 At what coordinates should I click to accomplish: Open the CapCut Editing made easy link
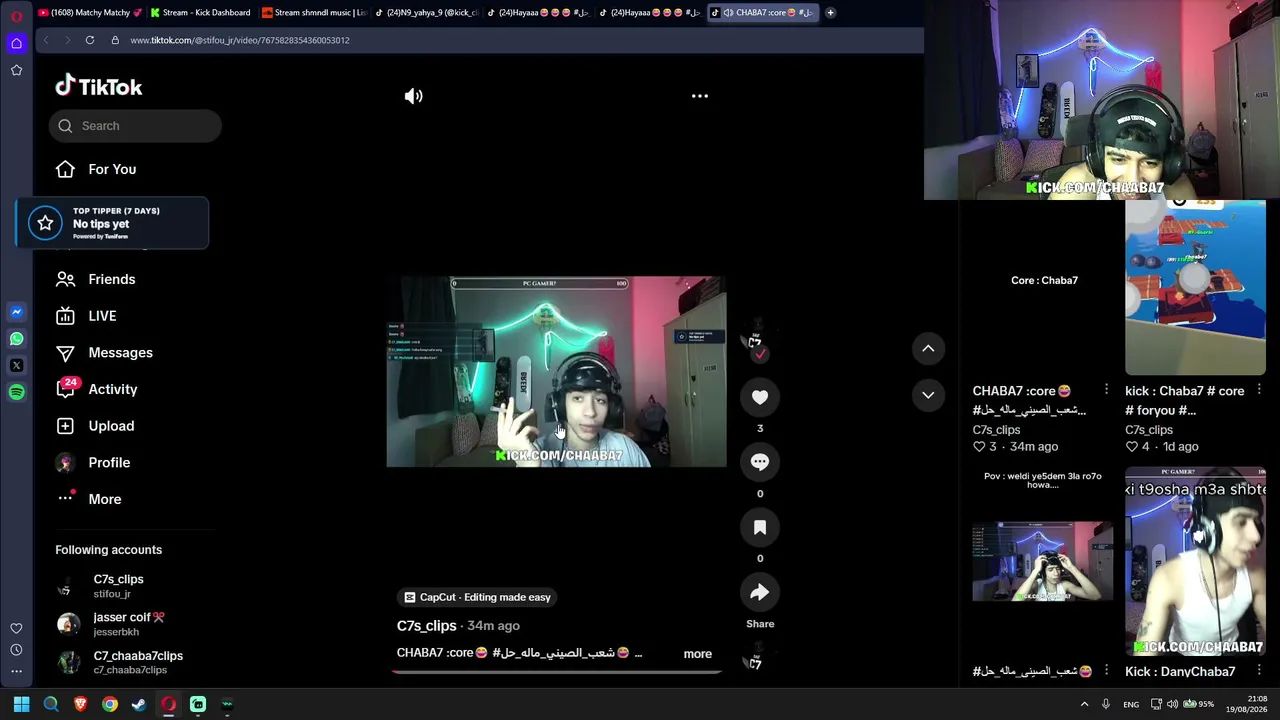coord(478,597)
